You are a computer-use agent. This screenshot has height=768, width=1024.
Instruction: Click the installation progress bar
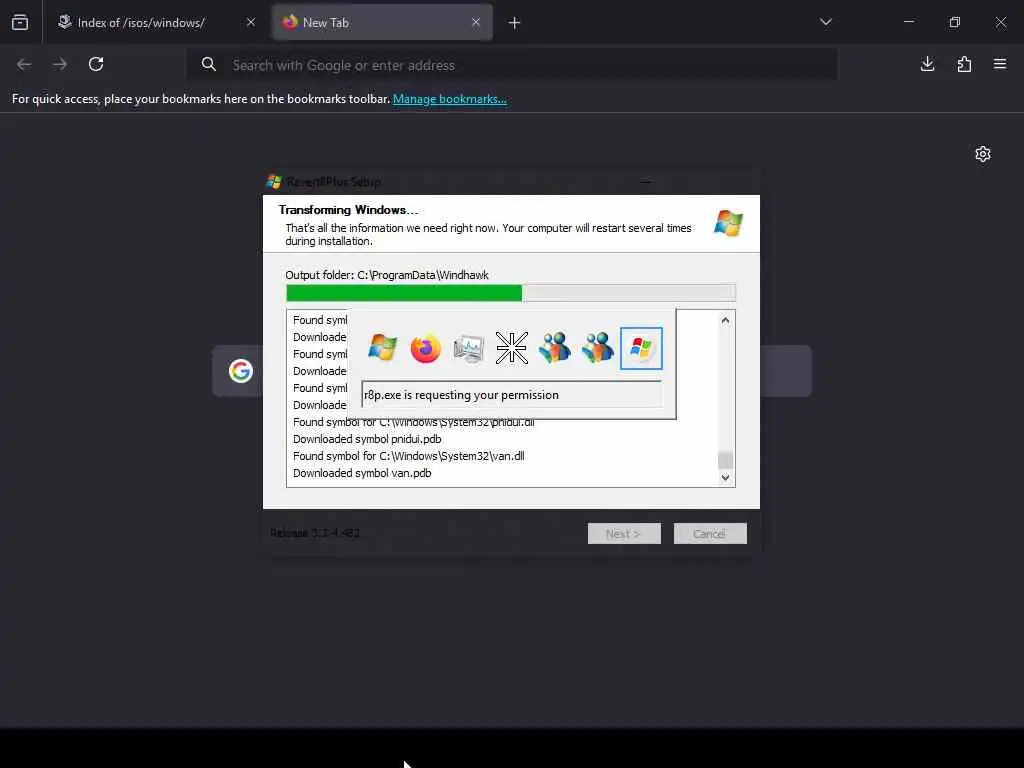(511, 293)
